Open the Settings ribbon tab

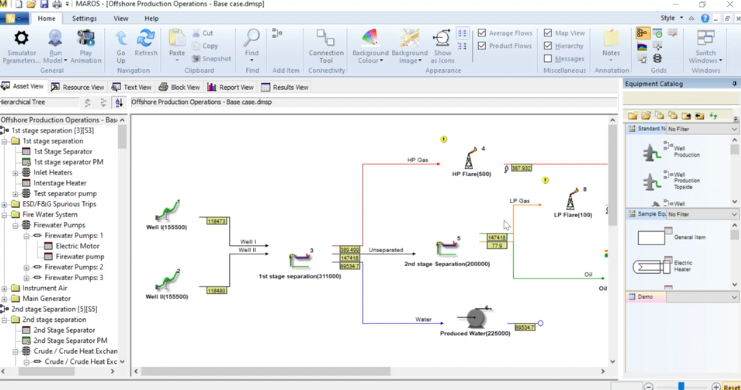pyautogui.click(x=84, y=18)
